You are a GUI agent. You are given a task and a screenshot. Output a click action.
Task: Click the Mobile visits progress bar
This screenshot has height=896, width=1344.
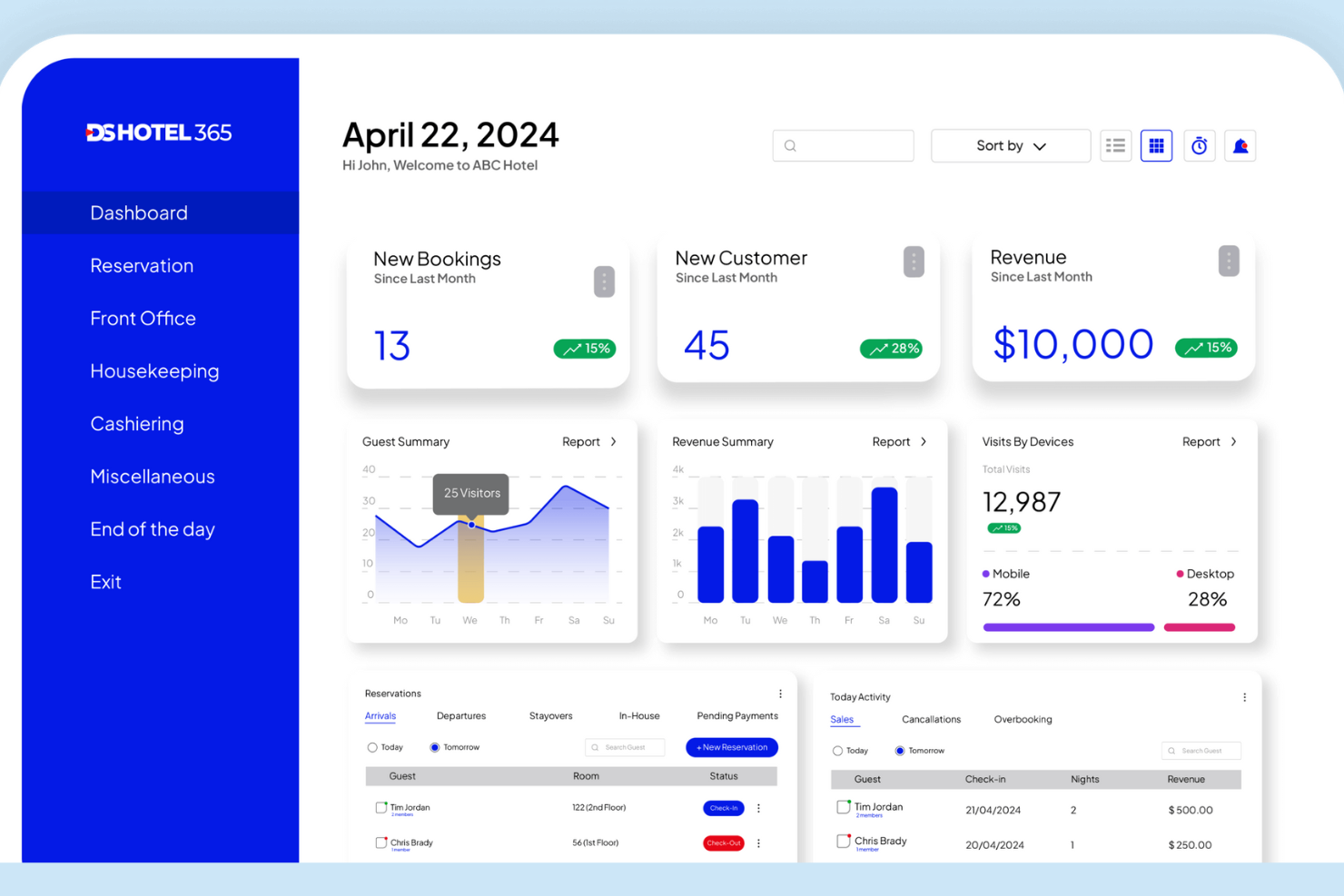click(x=1068, y=626)
